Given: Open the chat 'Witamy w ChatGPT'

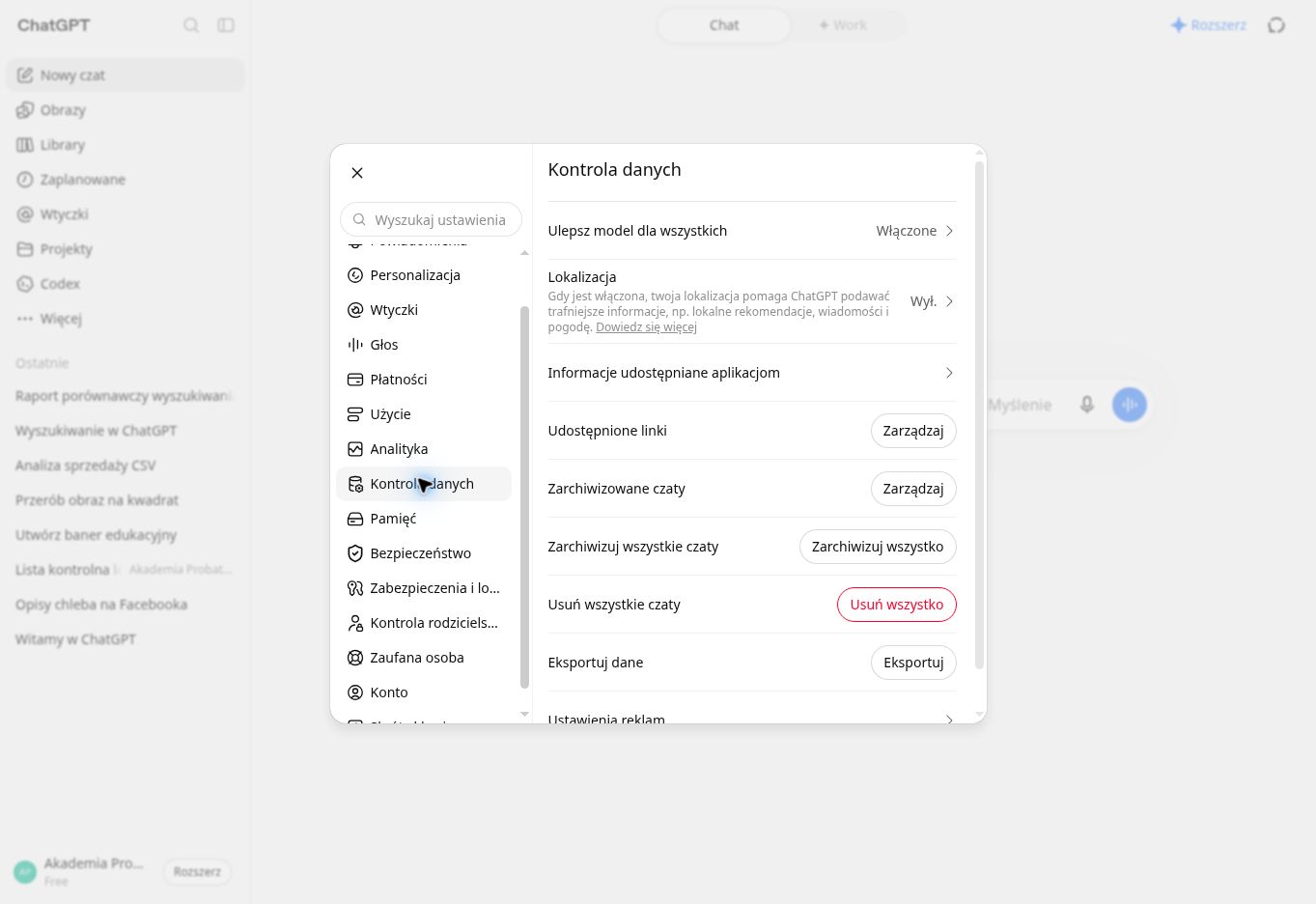Looking at the screenshot, I should coord(126,639).
